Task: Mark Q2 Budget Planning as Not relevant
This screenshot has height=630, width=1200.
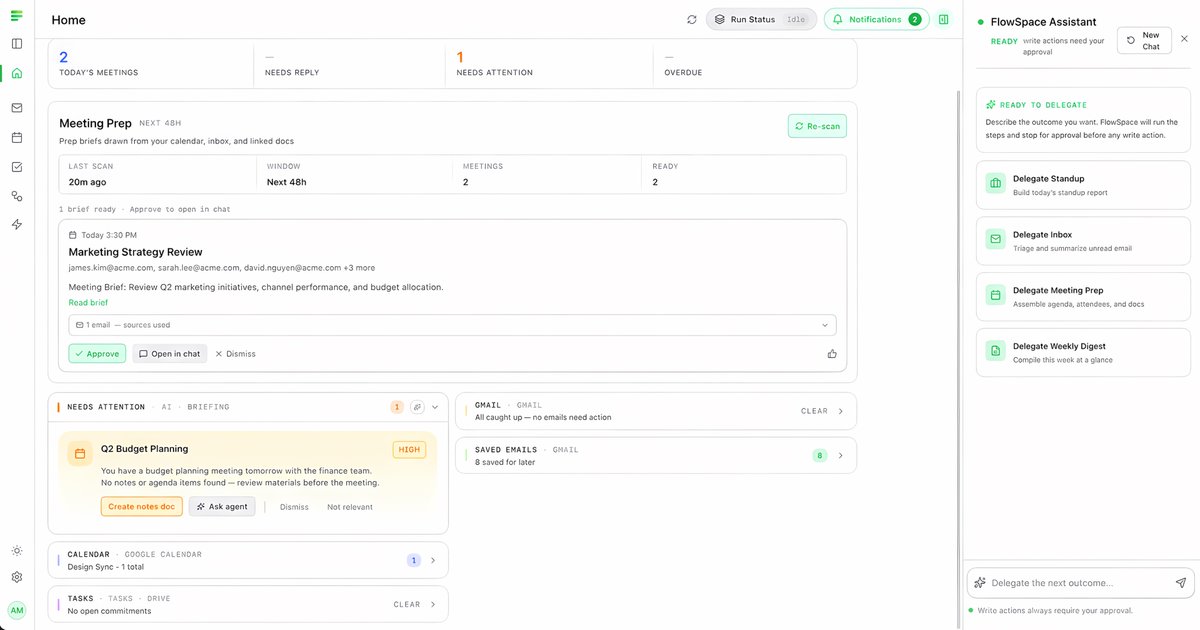Action: coord(350,507)
